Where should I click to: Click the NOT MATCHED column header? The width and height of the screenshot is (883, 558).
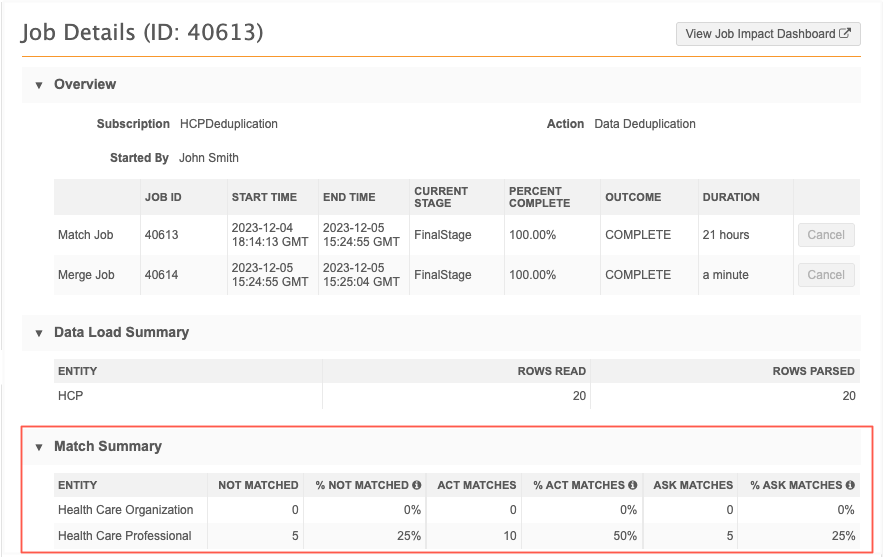tap(258, 485)
